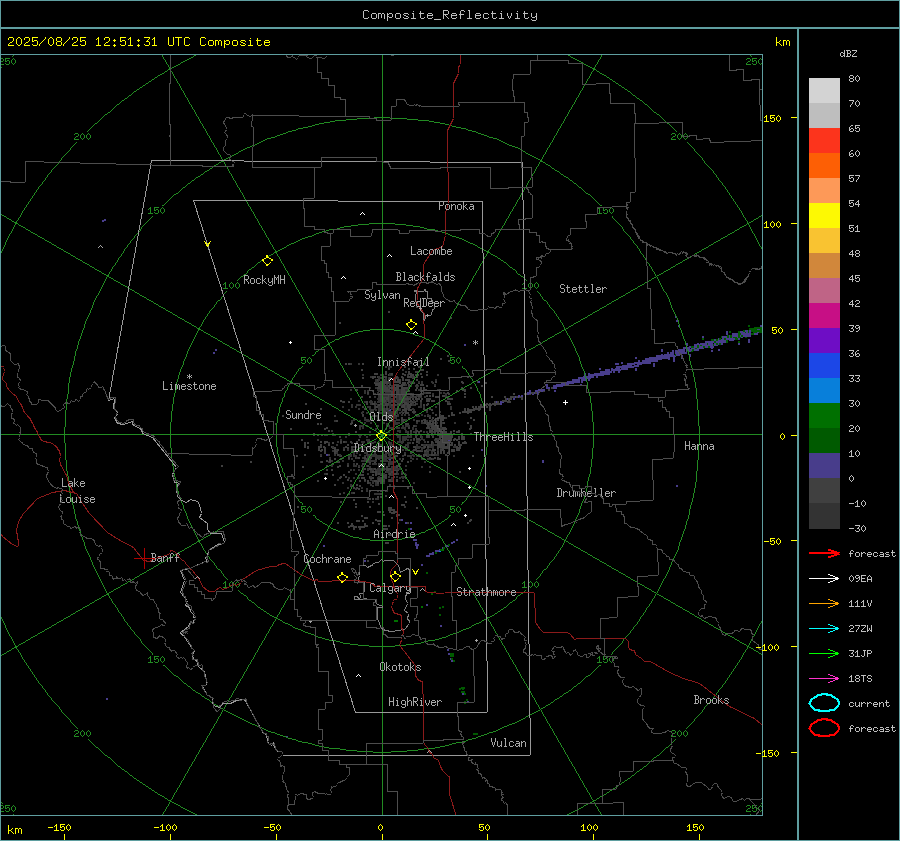Click the Lacombe city label
This screenshot has width=900, height=841.
tap(431, 251)
